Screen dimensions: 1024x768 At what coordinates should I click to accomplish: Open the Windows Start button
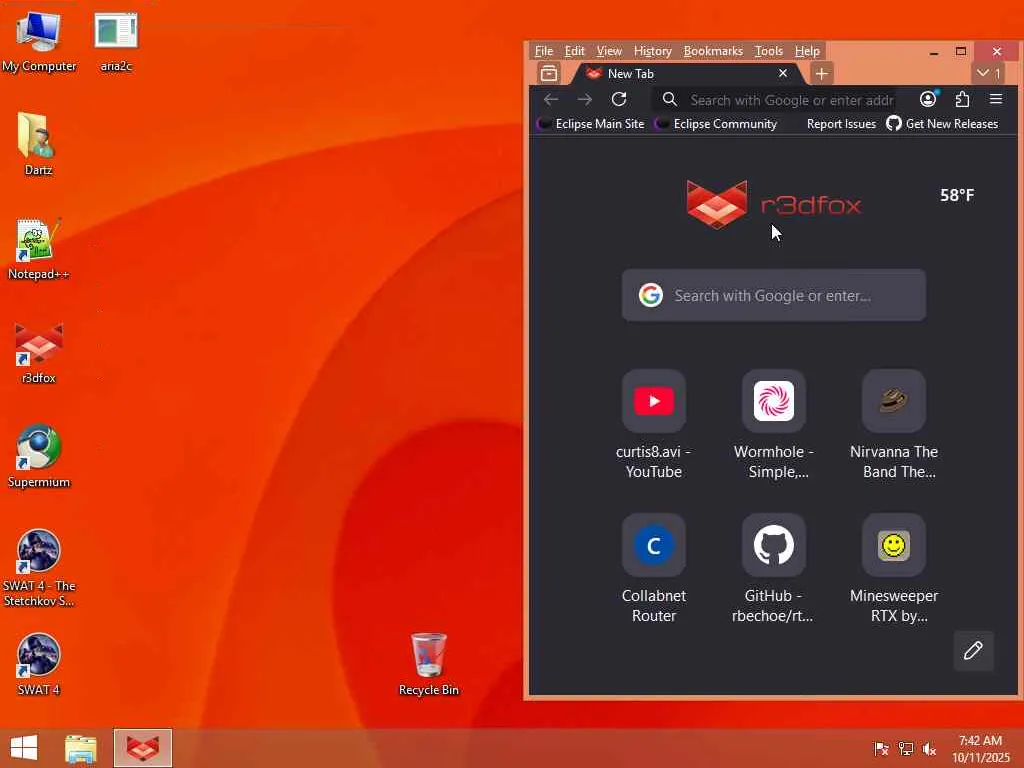pos(24,748)
